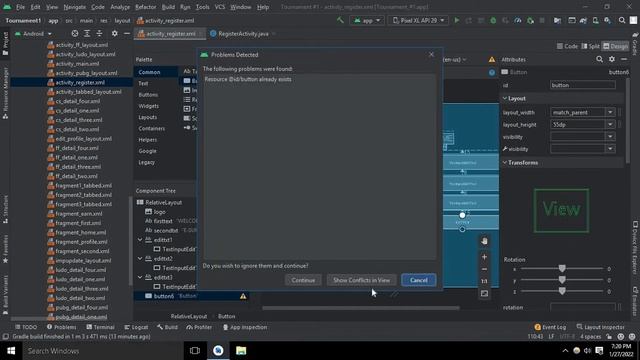The width and height of the screenshot is (640, 360).
Task: Select the Buttons palette category
Action: (148, 95)
